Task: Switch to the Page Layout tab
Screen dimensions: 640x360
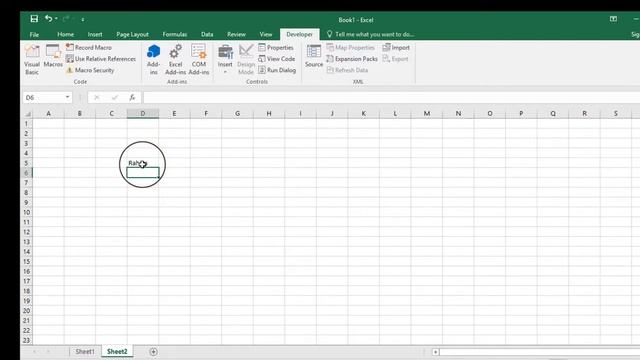Action: point(132,34)
